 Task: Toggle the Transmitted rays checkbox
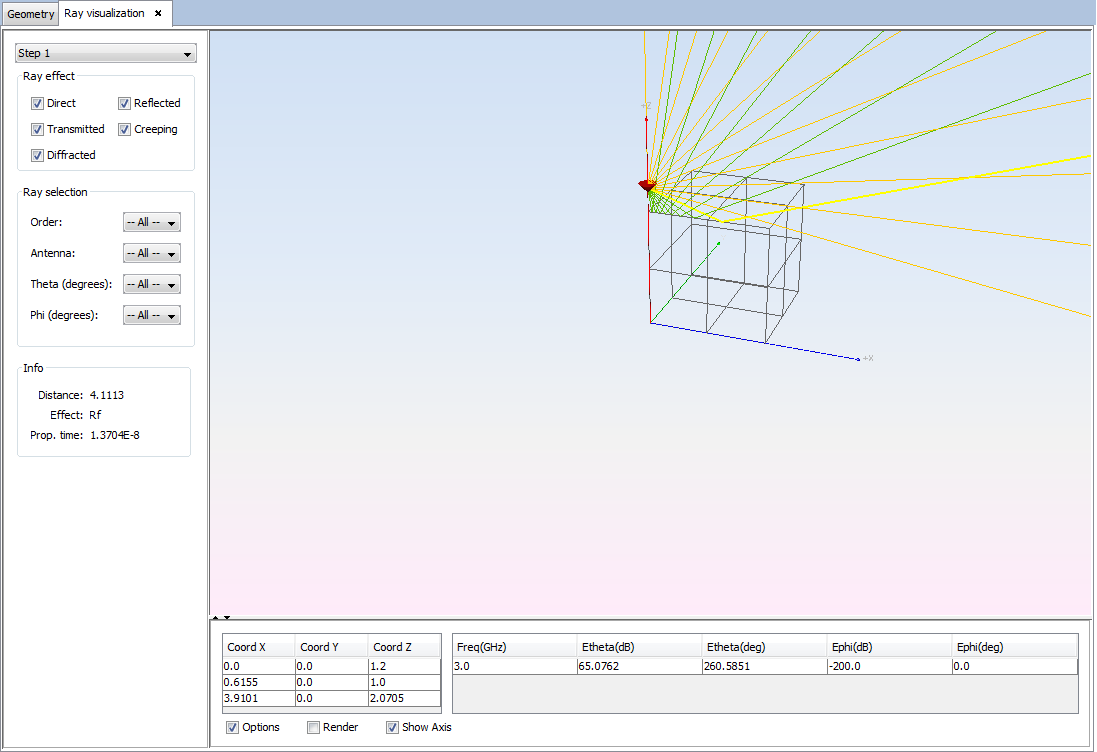(37, 129)
